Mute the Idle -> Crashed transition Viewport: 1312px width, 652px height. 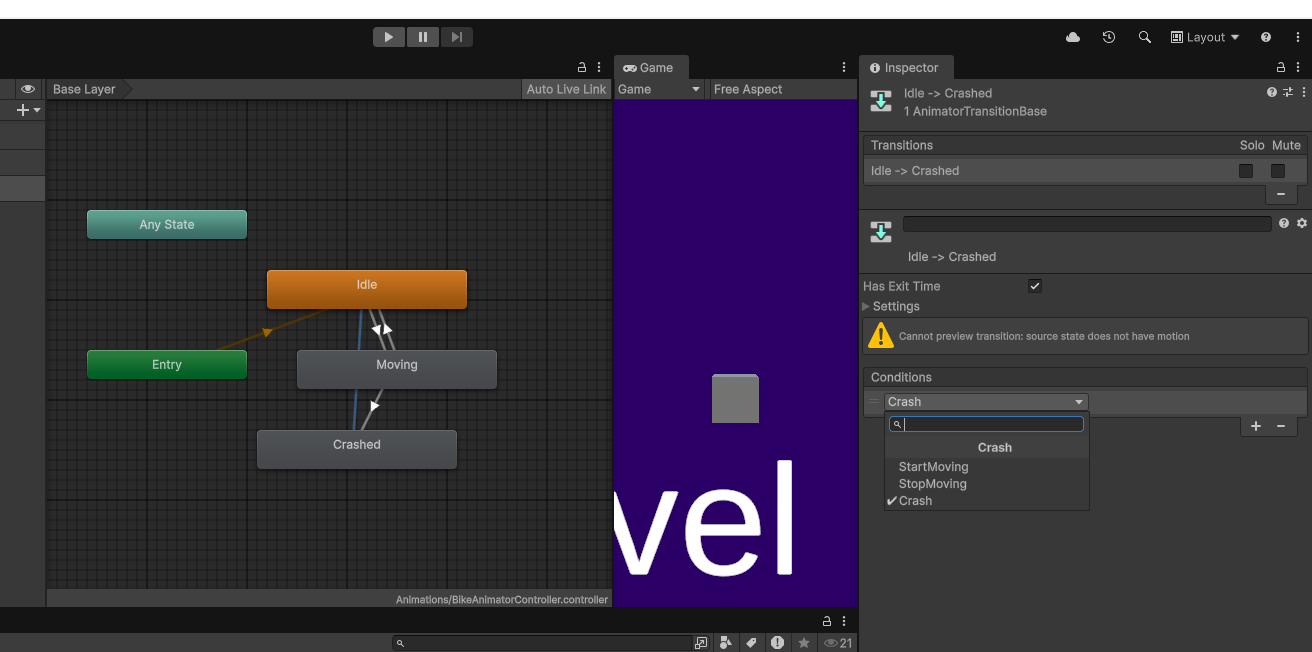coord(1277,170)
